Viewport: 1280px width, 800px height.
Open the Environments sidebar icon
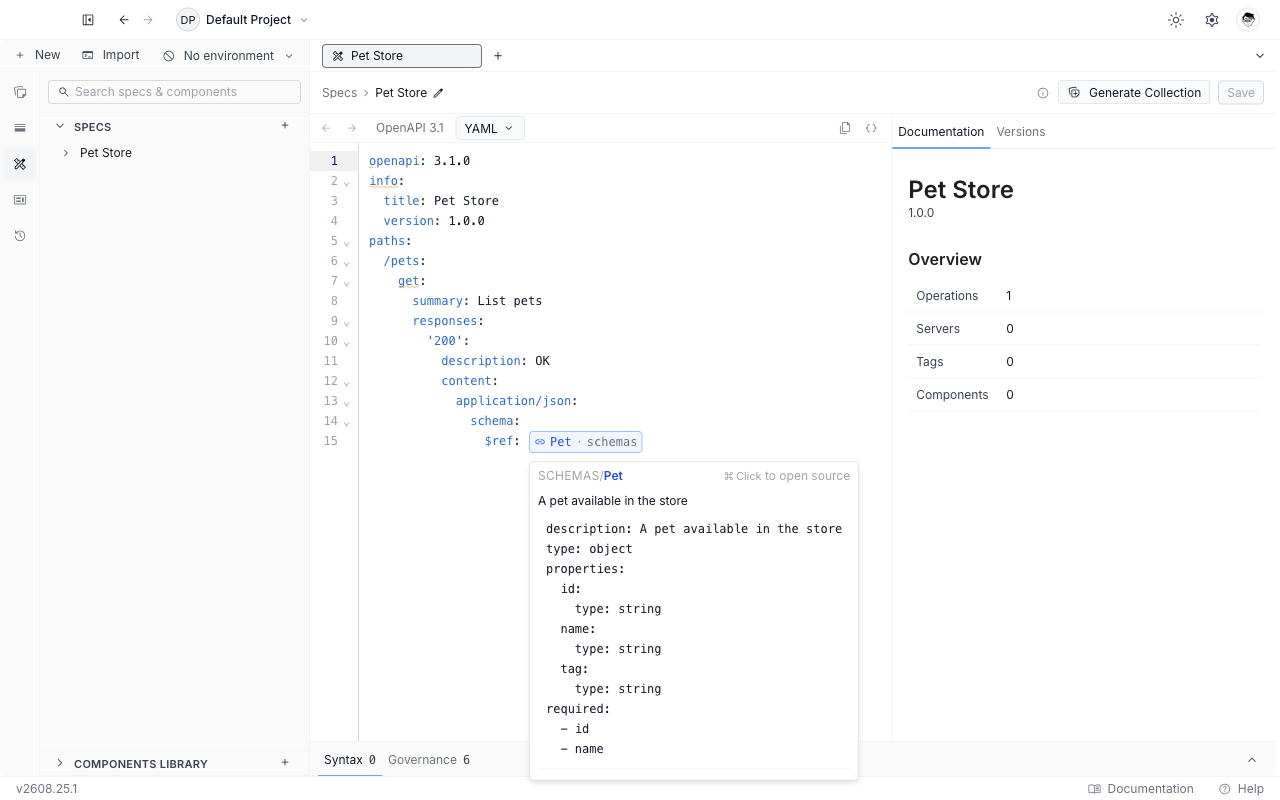click(x=20, y=128)
